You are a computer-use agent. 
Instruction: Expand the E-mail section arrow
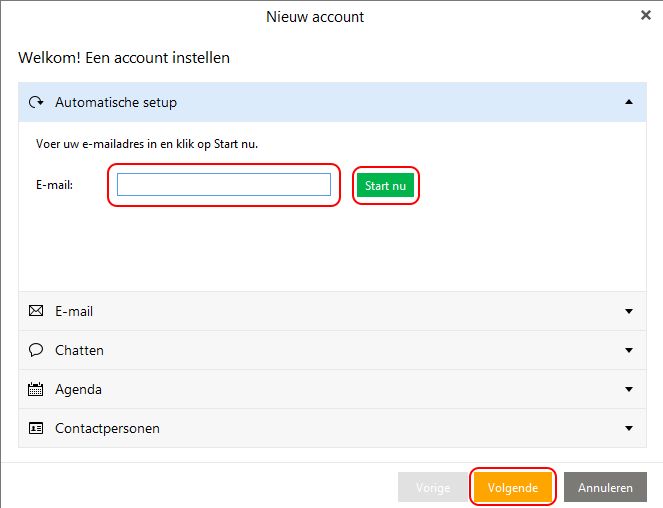(x=628, y=311)
